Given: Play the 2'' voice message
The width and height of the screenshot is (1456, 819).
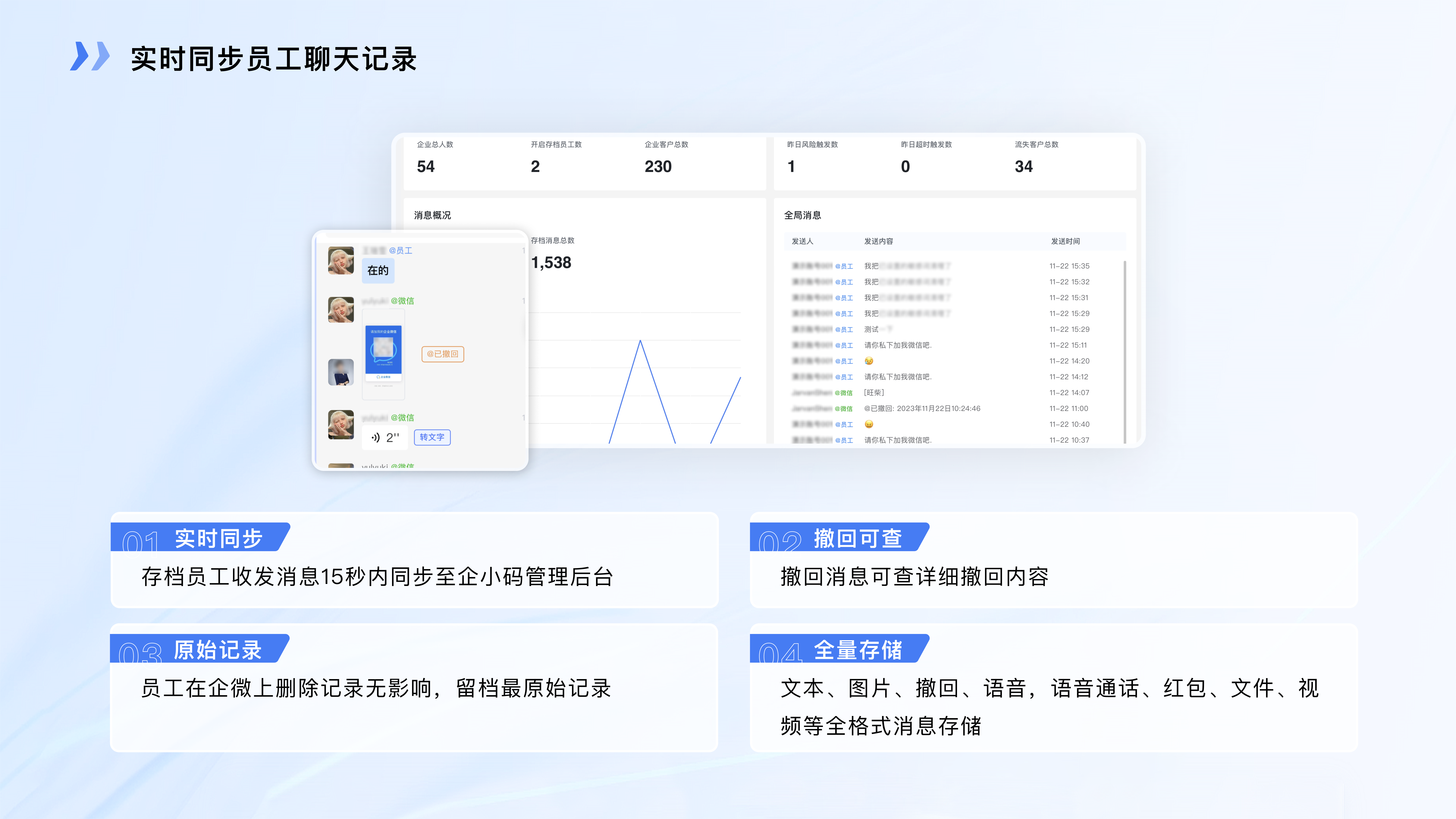Looking at the screenshot, I should 384,438.
